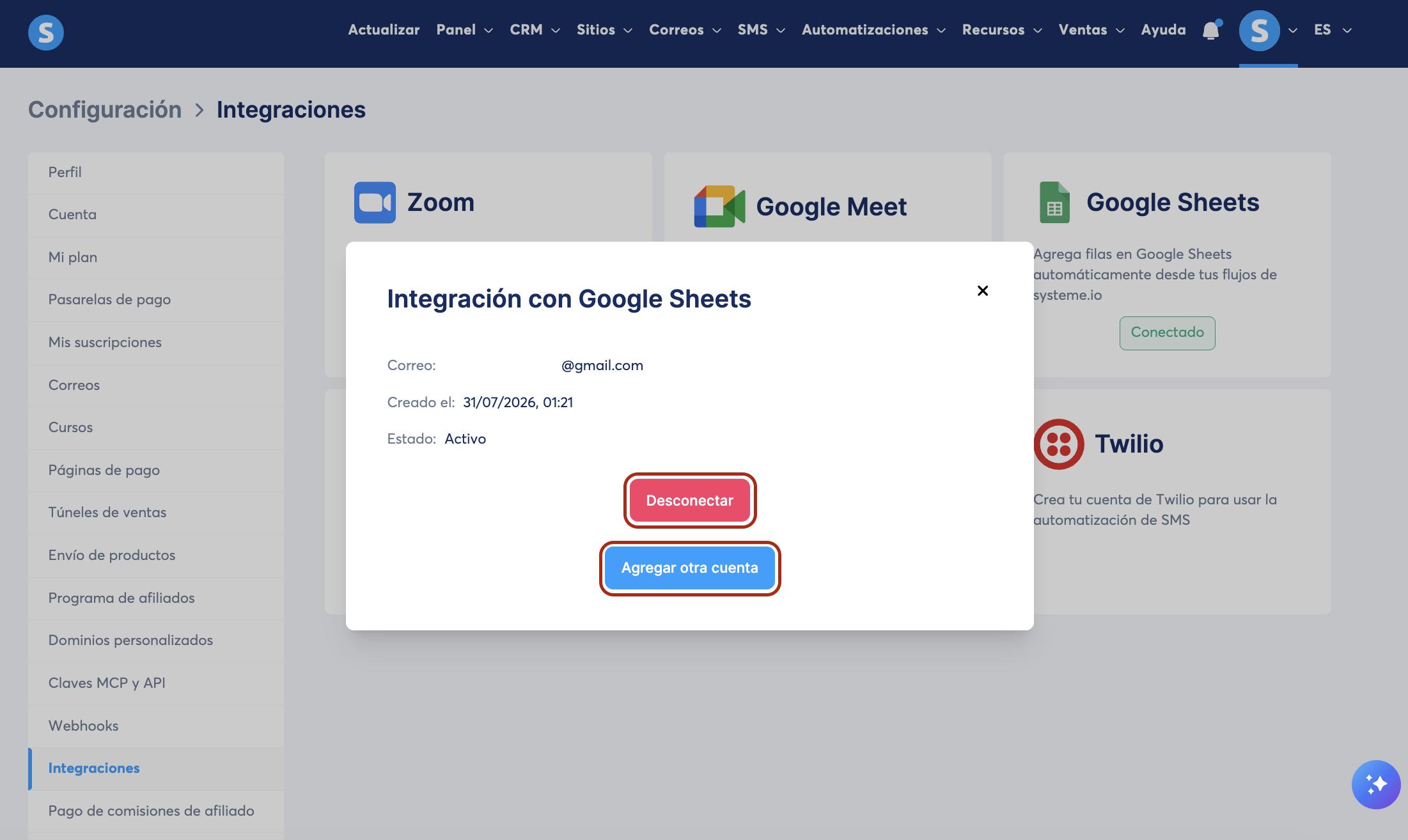Click the dialog title Integración con Google Sheets

coord(569,299)
